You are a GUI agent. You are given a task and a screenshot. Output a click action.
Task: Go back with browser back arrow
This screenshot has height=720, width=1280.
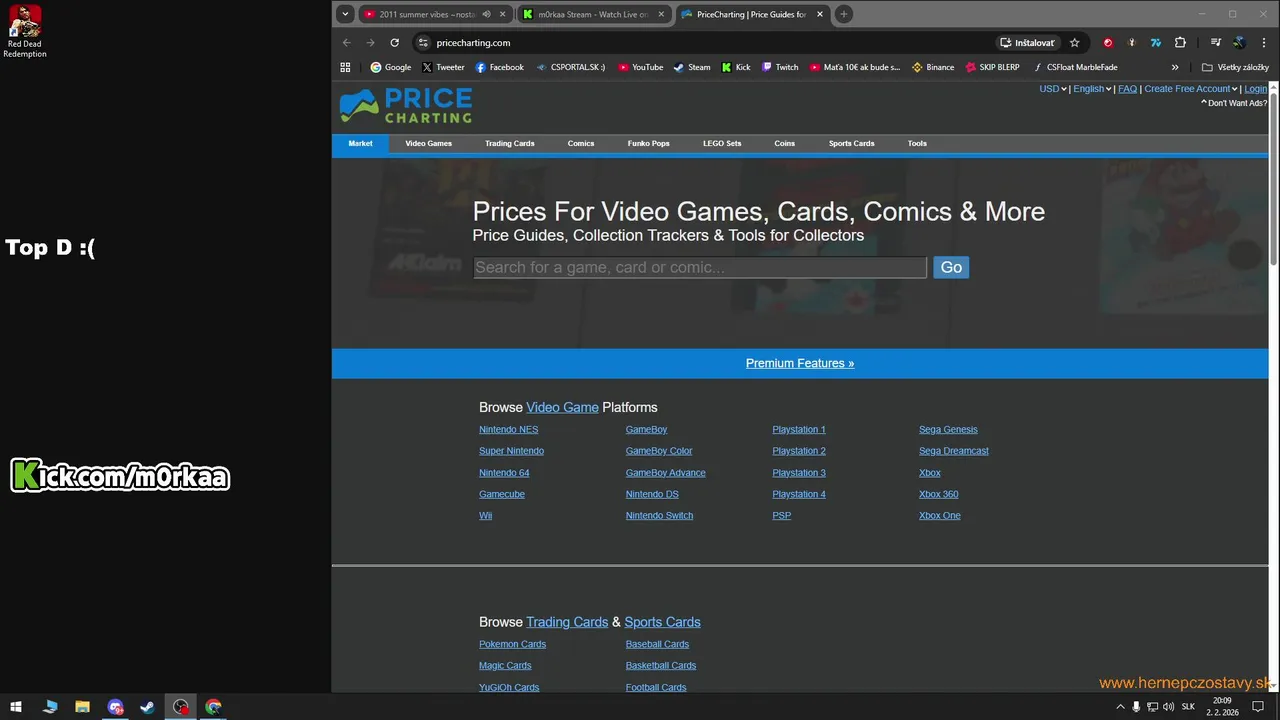point(347,43)
